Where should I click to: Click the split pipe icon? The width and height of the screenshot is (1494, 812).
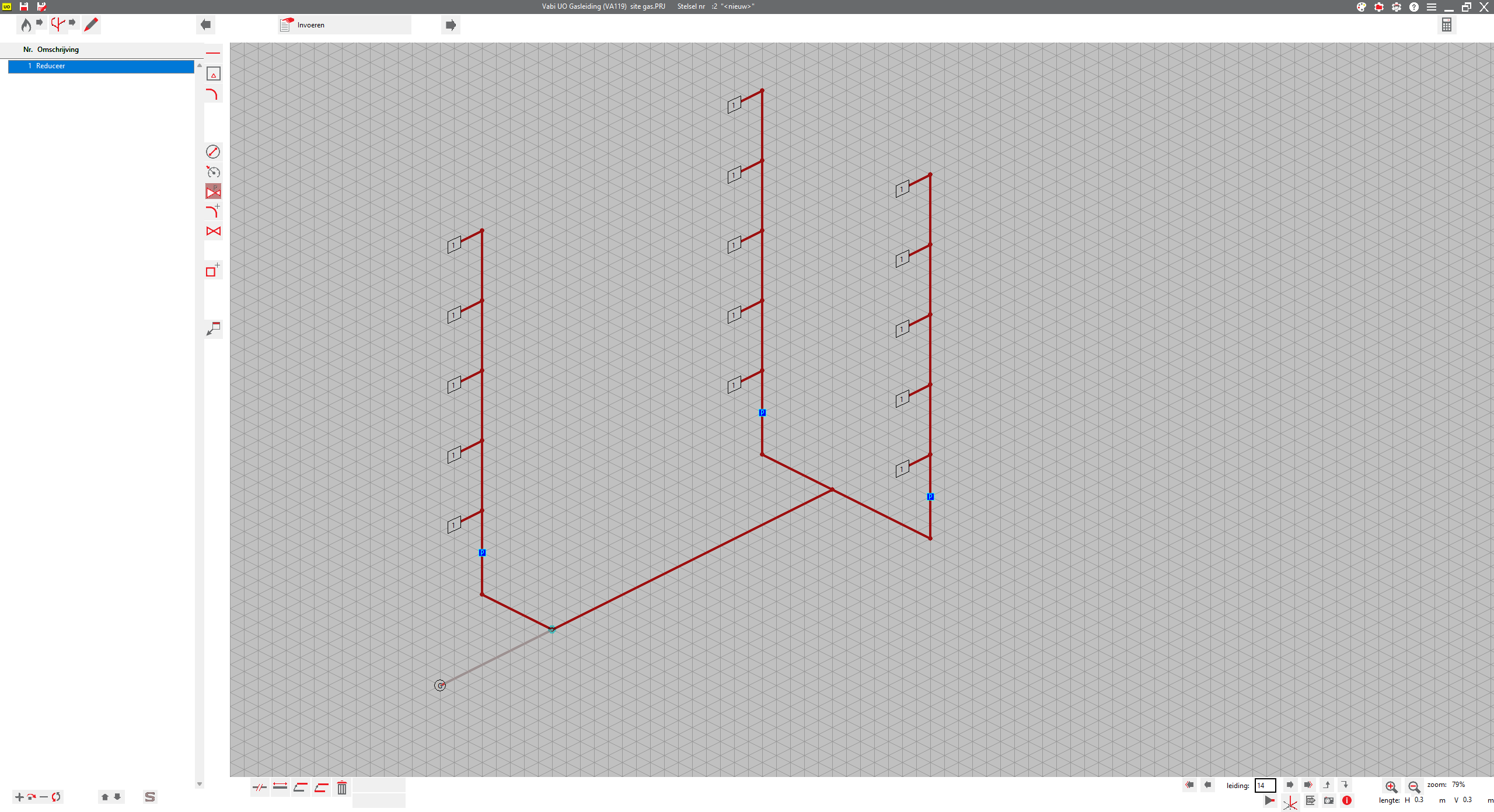coord(260,787)
